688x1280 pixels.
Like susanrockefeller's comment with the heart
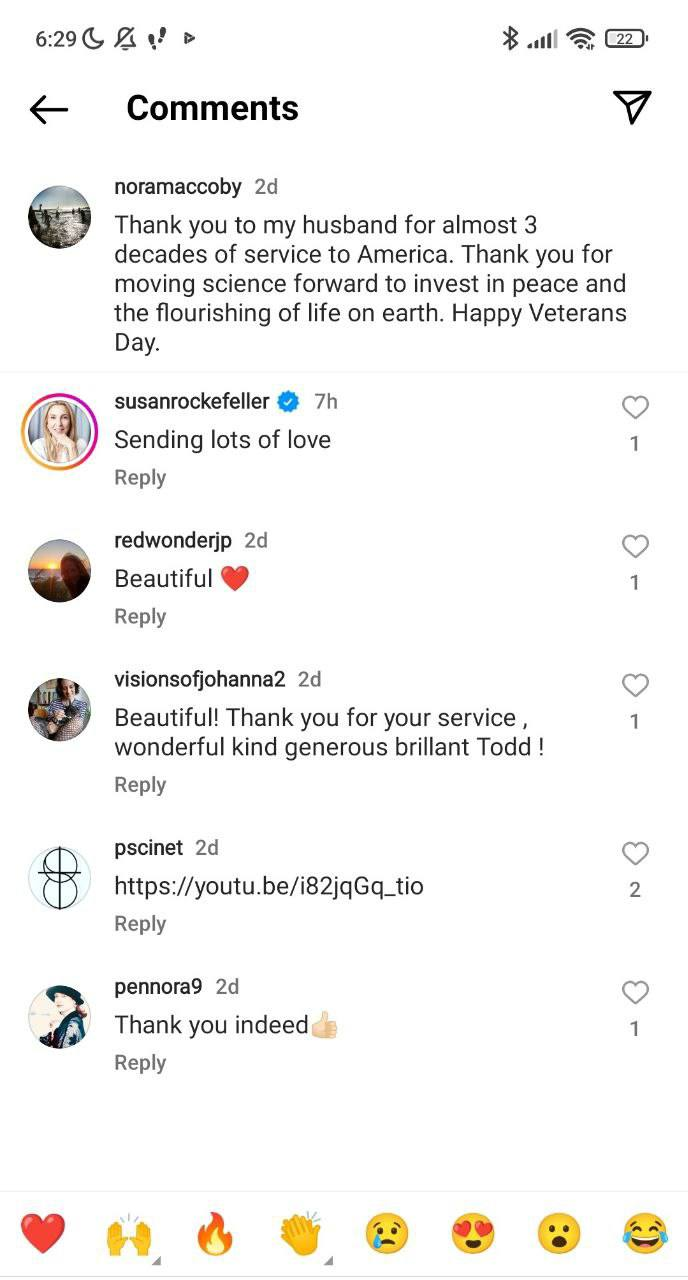(635, 407)
